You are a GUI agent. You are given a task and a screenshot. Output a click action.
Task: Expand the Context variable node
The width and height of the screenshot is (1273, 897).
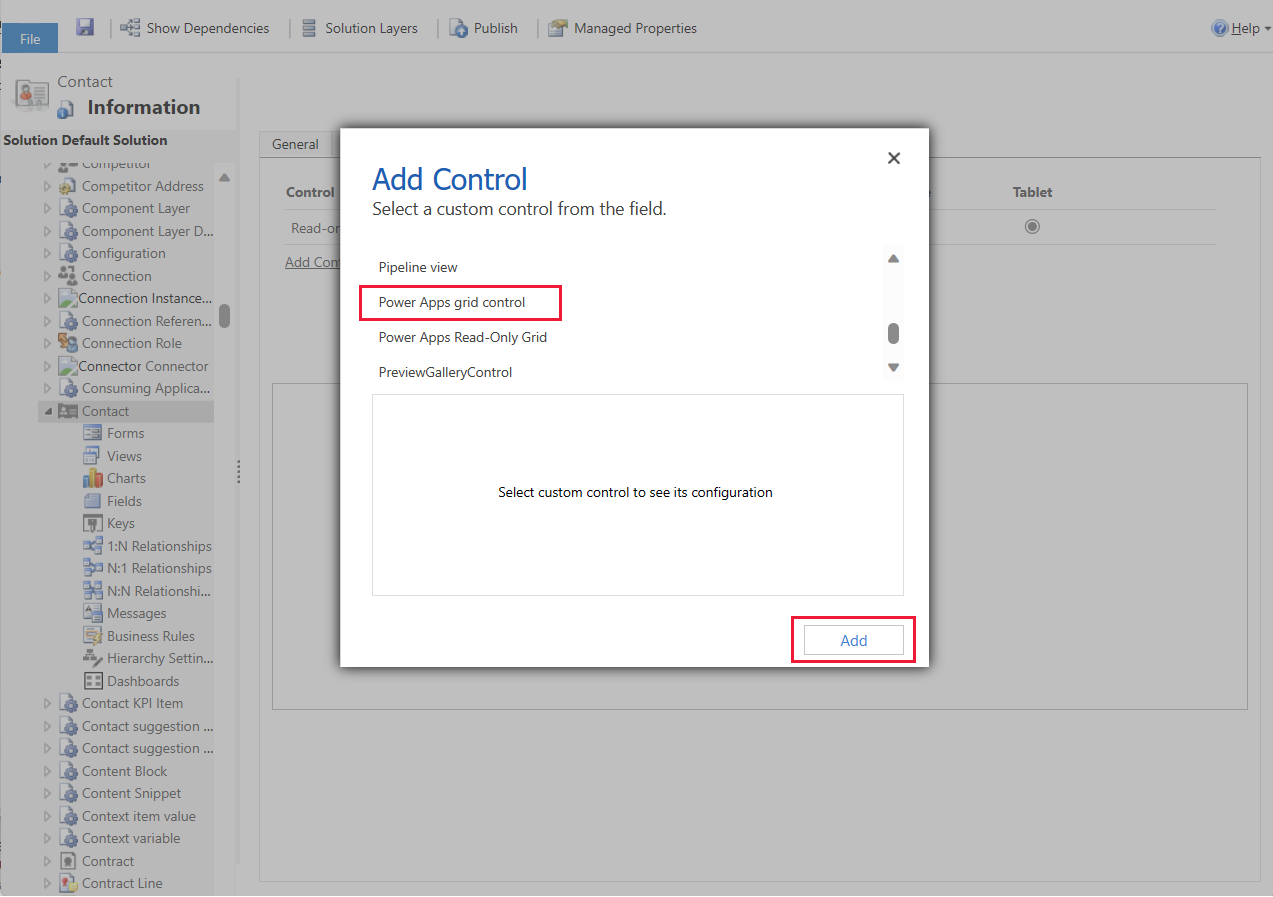47,838
